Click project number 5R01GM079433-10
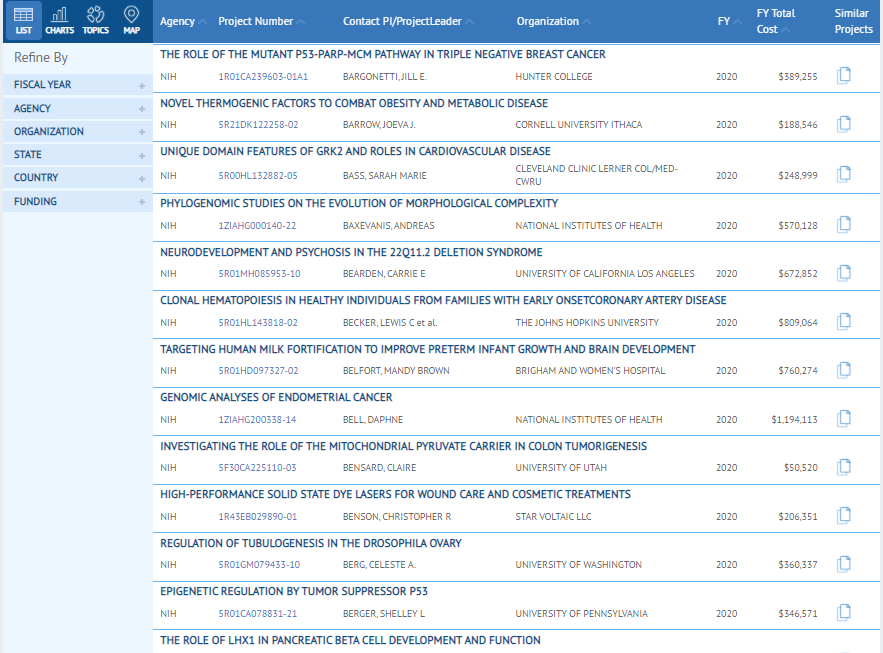883x653 pixels. click(260, 565)
